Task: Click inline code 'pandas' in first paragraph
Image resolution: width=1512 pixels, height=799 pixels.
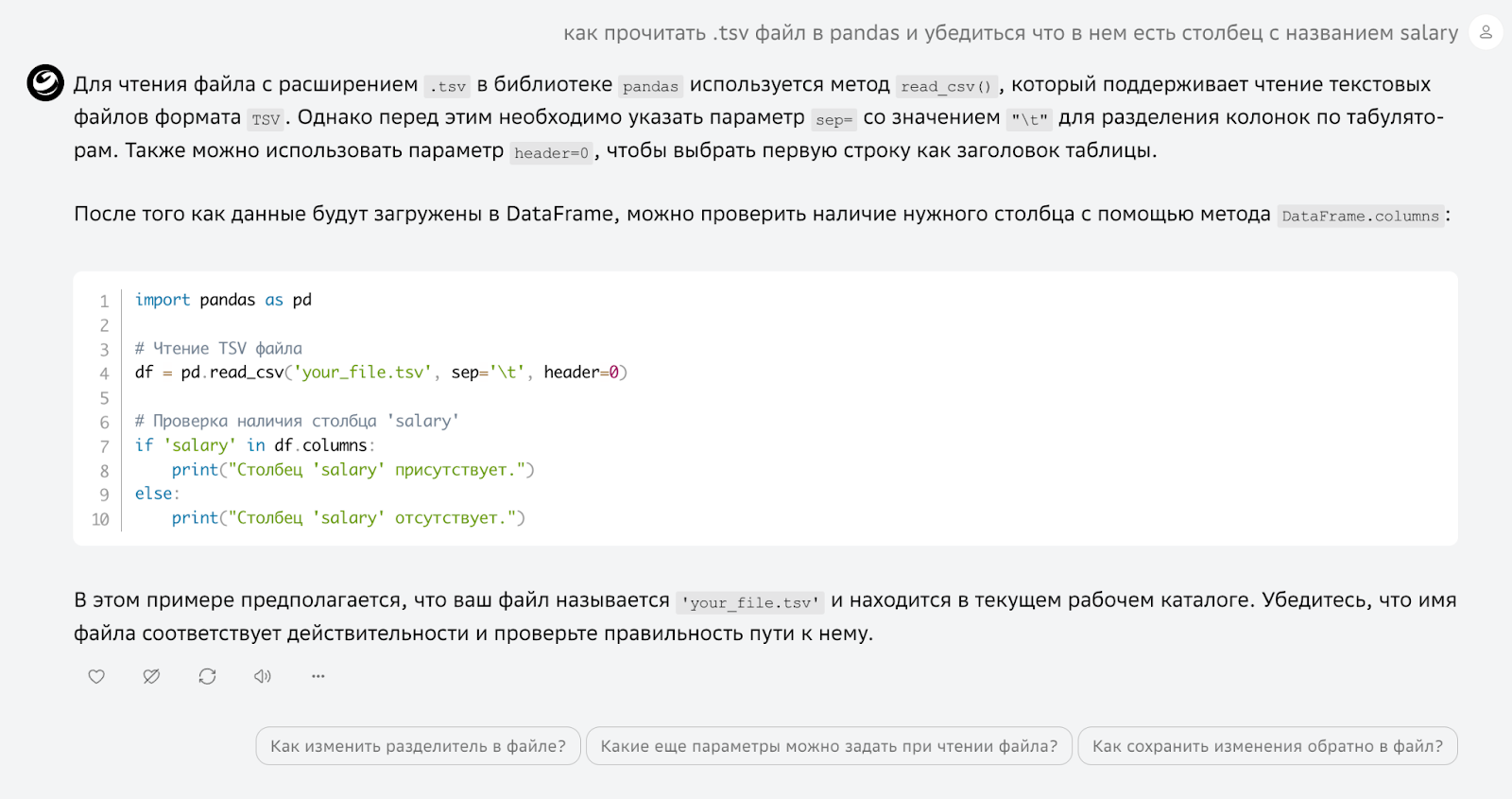Action: pos(650,87)
